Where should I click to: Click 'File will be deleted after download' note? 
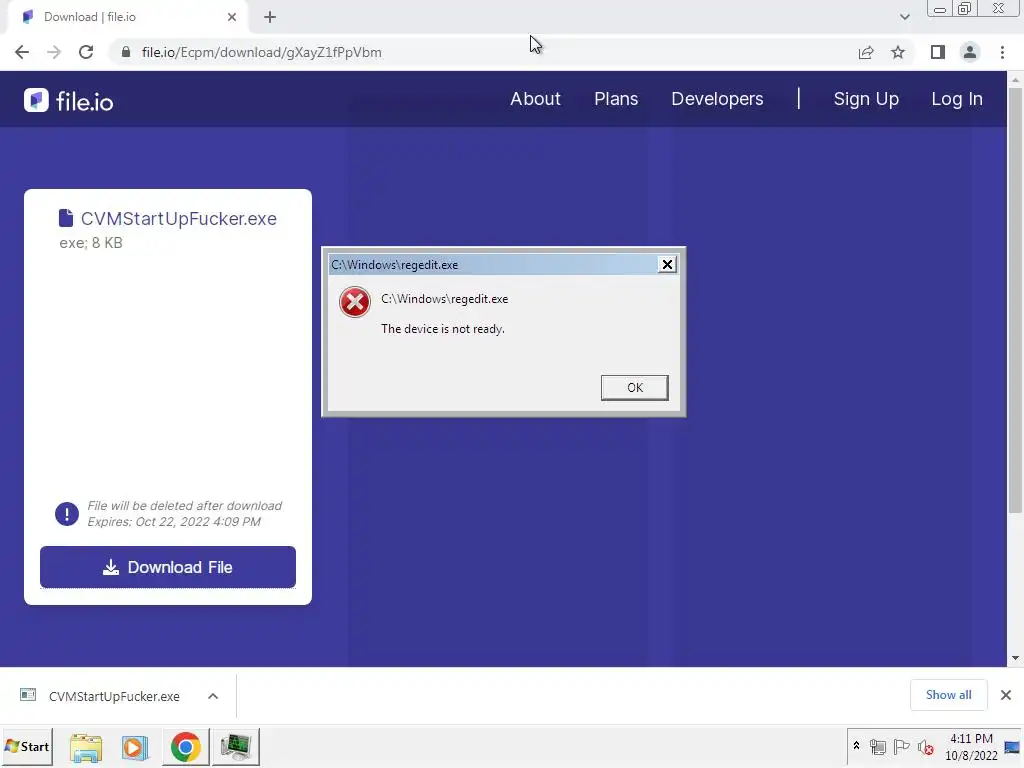click(185, 505)
